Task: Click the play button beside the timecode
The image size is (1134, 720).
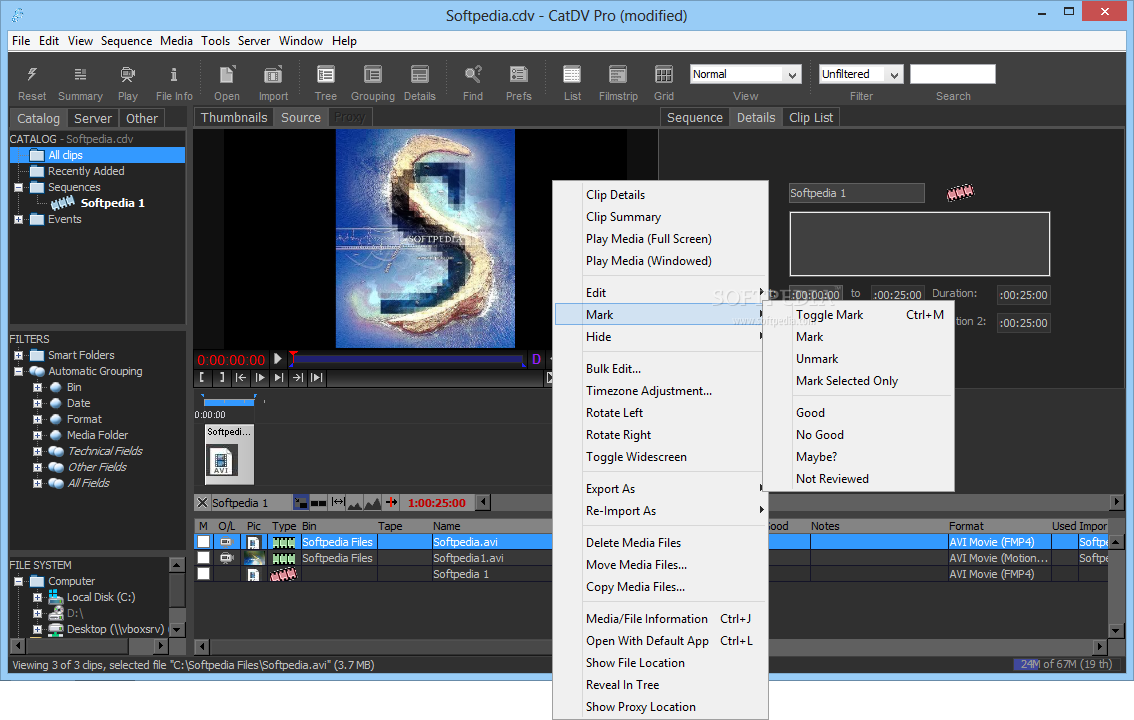Action: 278,359
